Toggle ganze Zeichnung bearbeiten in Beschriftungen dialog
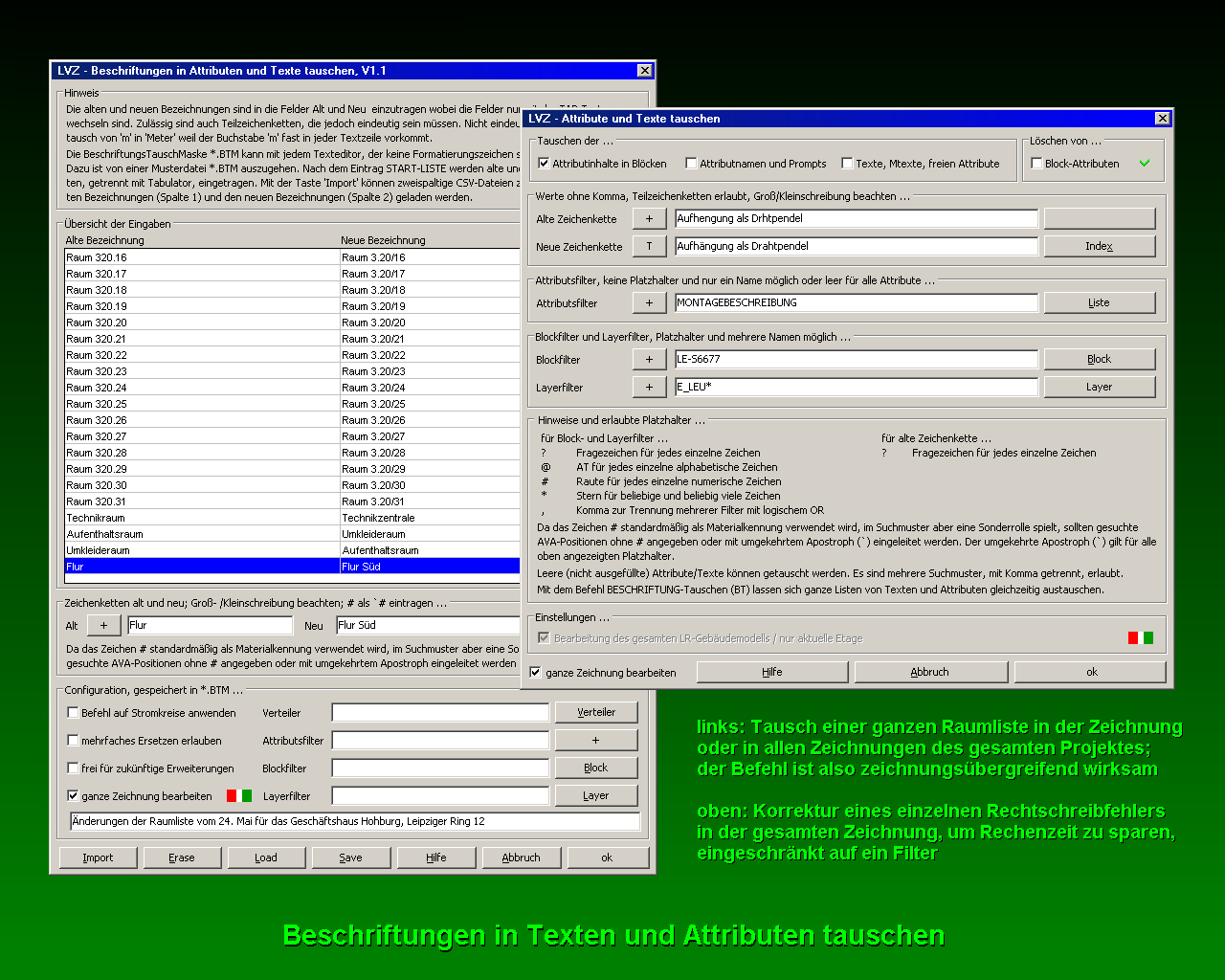 coord(73,796)
